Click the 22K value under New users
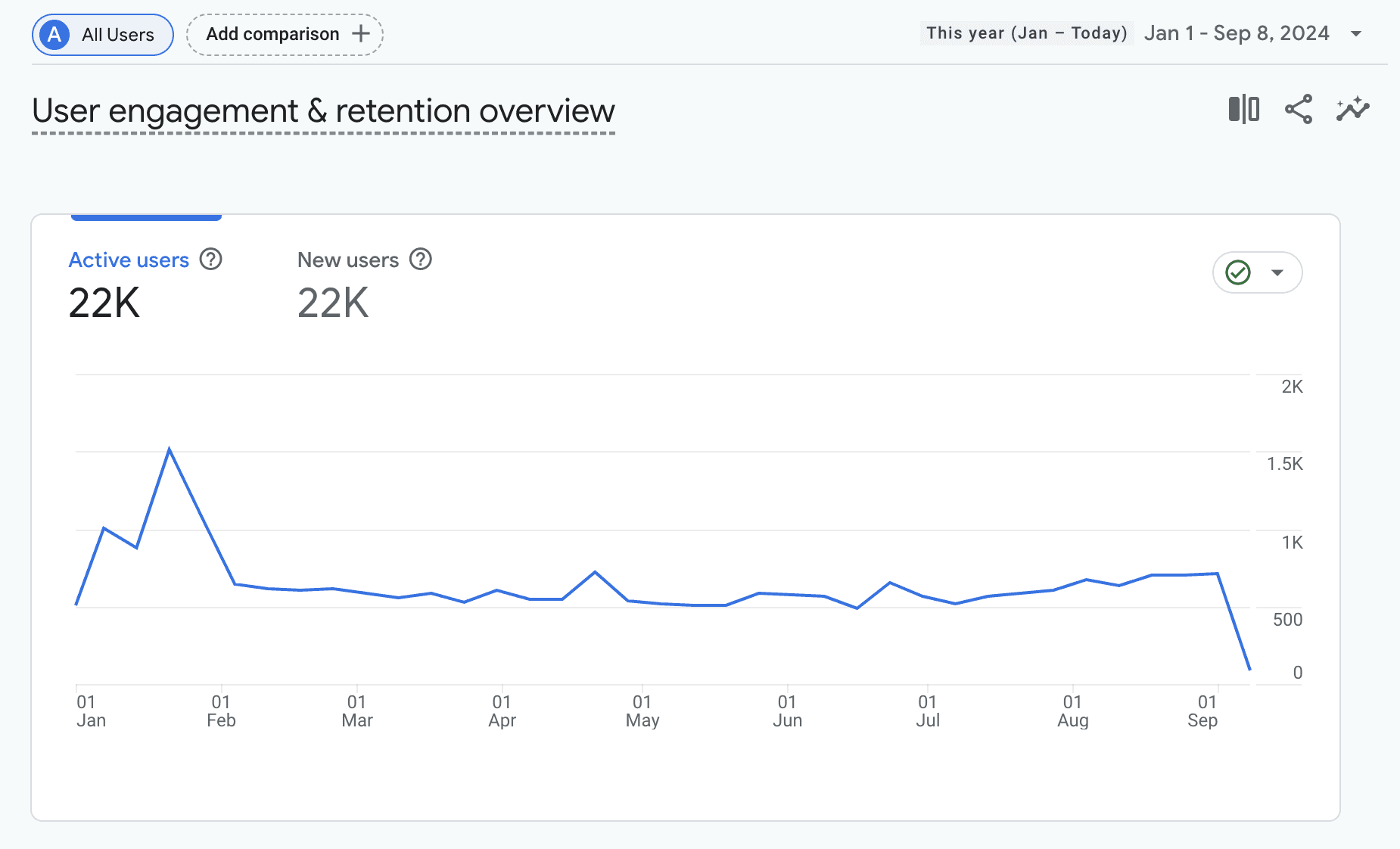Screen dimensions: 1400x849 [333, 303]
